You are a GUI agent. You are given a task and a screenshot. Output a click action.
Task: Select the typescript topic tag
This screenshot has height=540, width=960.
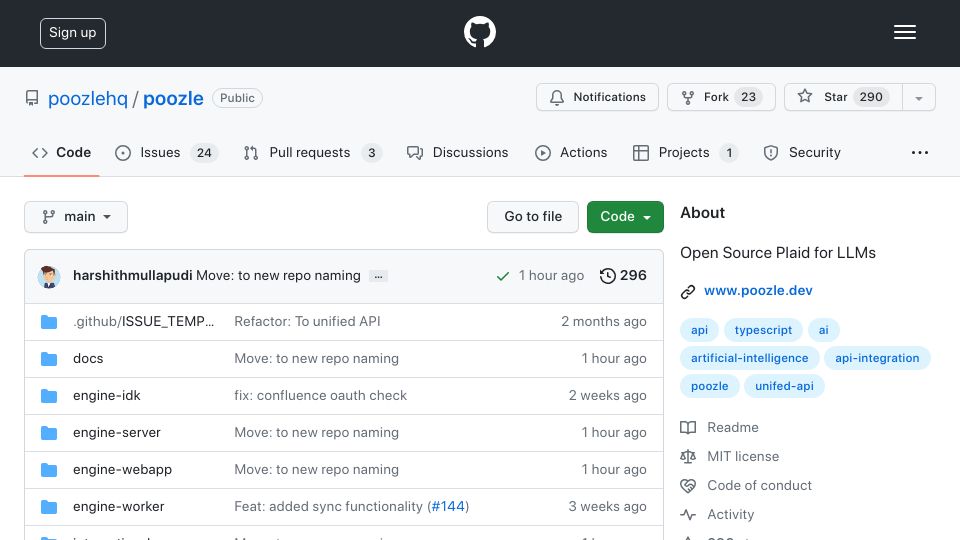(763, 330)
